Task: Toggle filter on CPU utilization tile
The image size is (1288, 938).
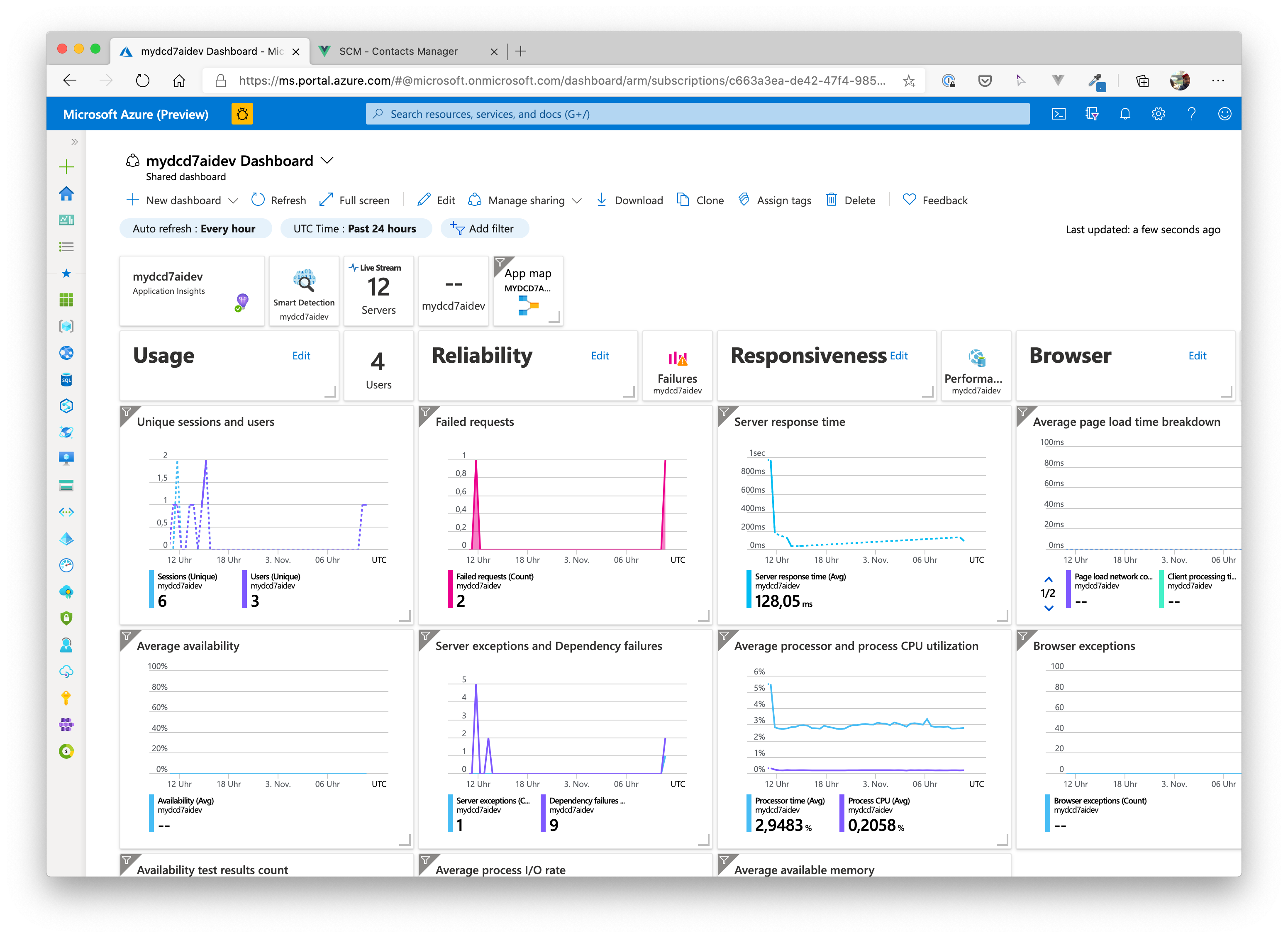Action: (724, 636)
